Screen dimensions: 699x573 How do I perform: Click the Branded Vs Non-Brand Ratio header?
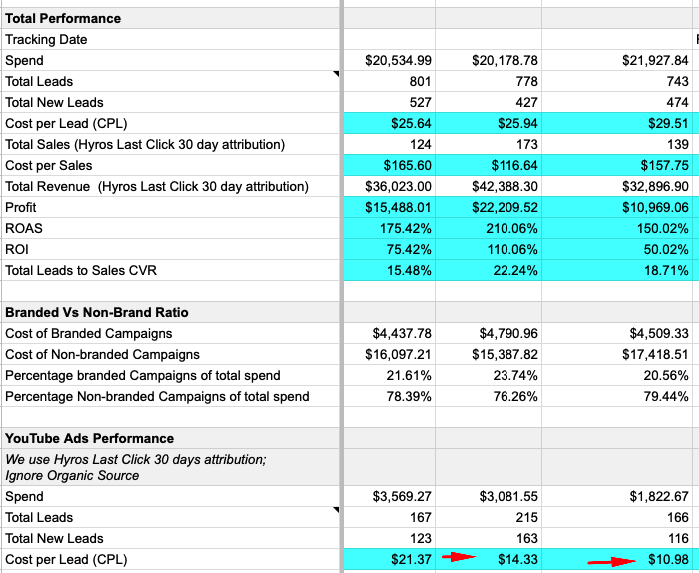[171, 312]
